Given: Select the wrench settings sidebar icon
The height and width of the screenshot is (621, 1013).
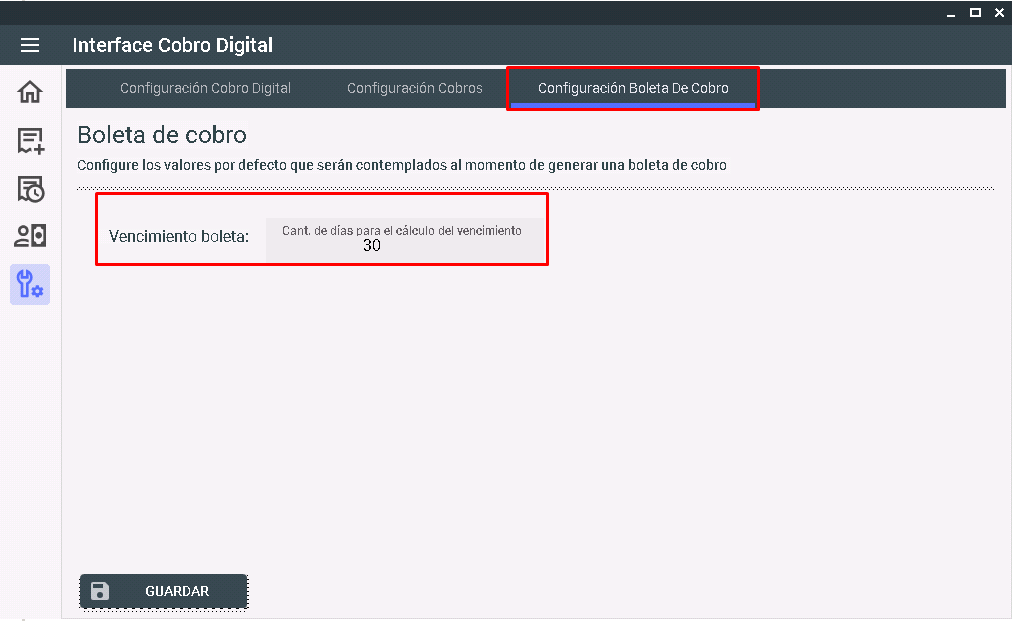Looking at the screenshot, I should click(x=30, y=284).
